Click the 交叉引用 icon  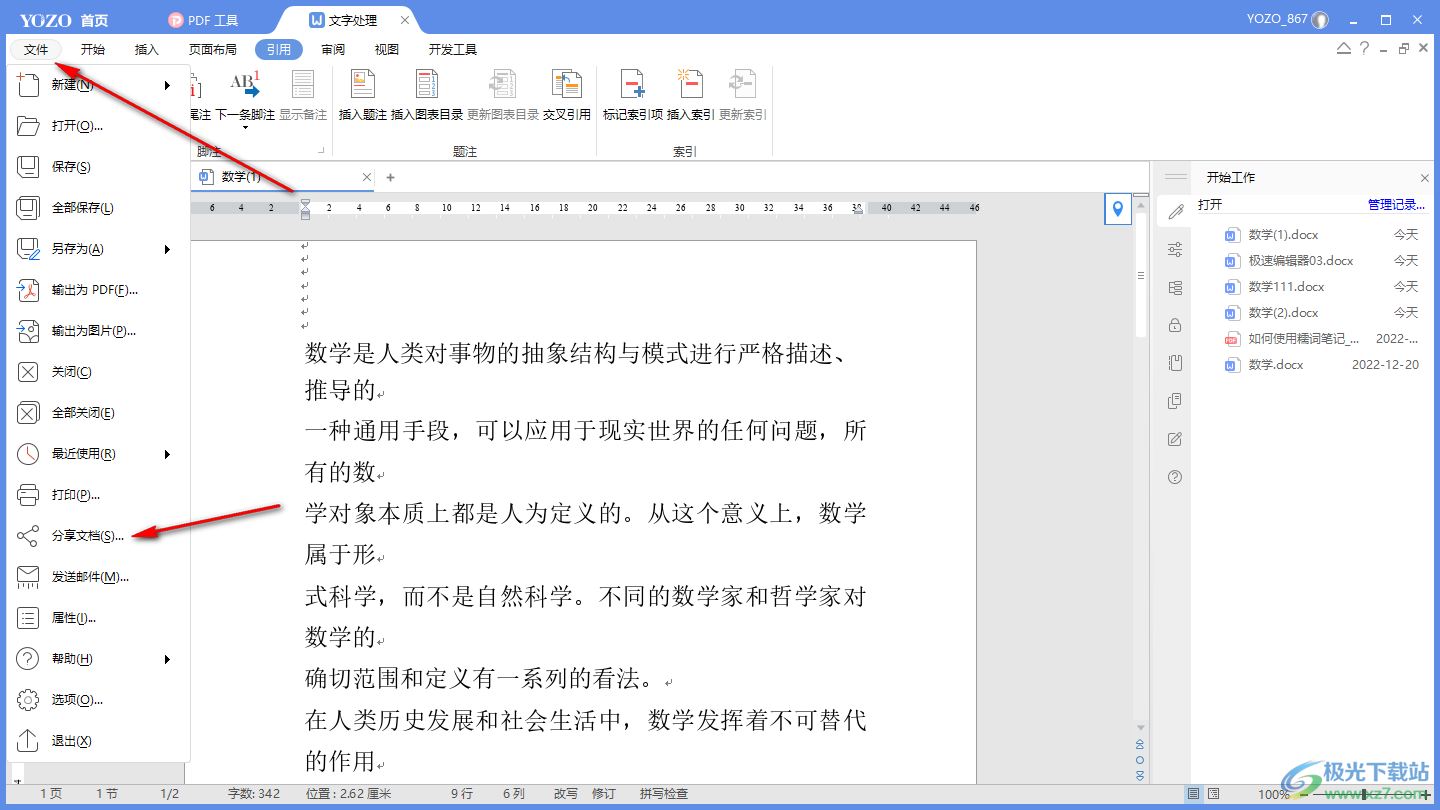567,86
